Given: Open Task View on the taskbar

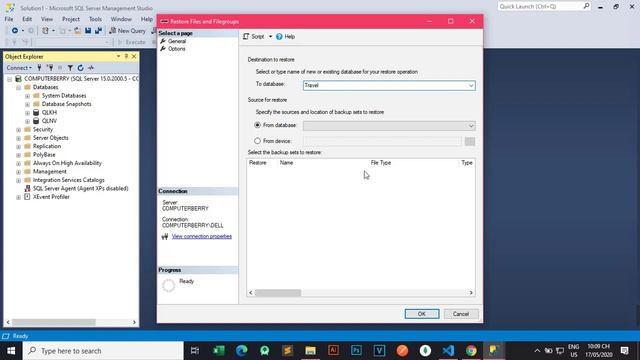Looking at the screenshot, I should pyautogui.click(x=195, y=351).
